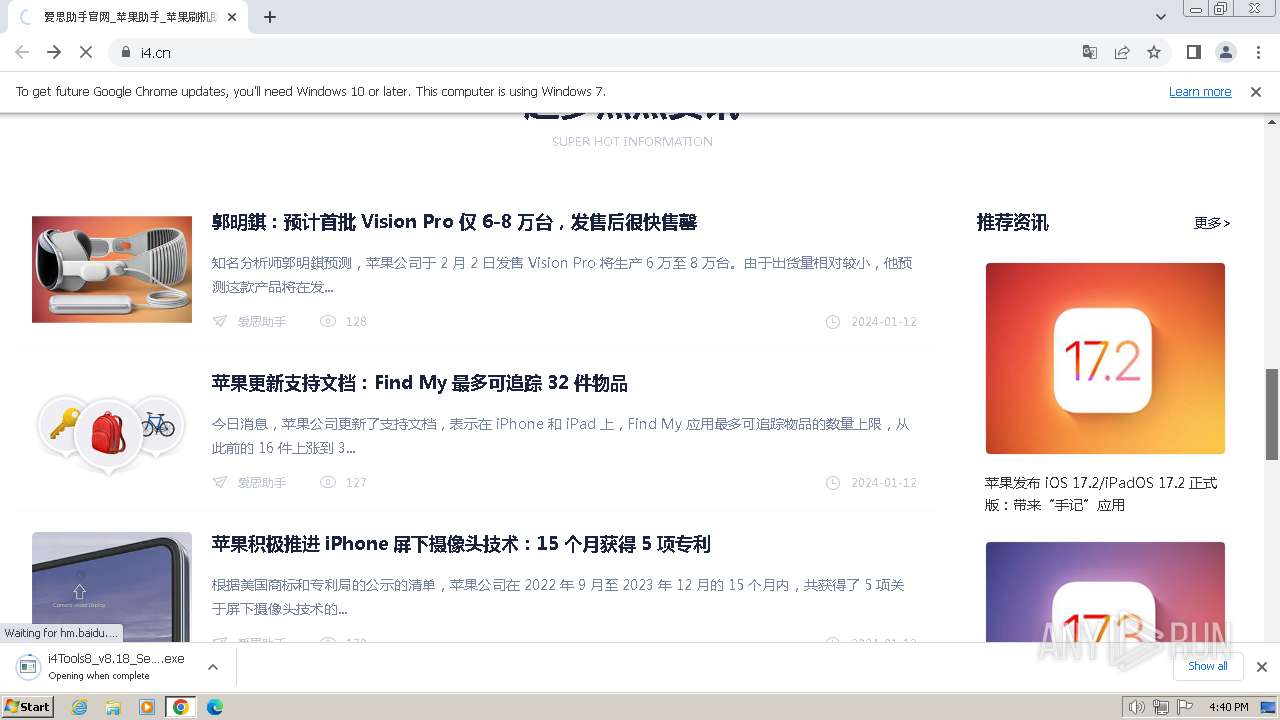
Task: Click 更多 link in 推荐资讯
Action: click(1212, 223)
